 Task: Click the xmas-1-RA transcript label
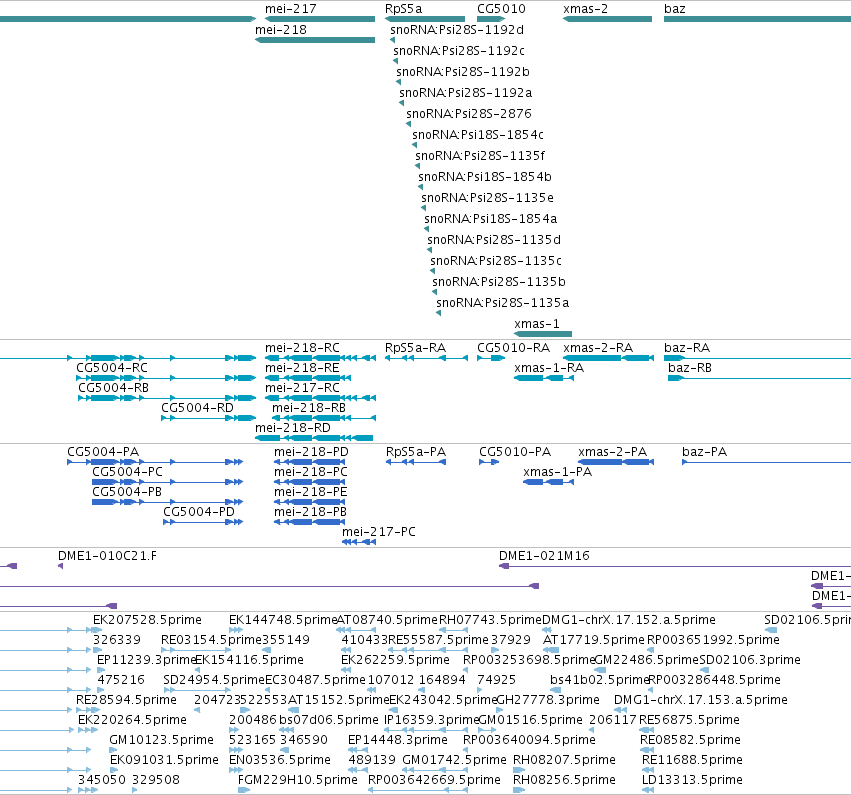point(549,368)
